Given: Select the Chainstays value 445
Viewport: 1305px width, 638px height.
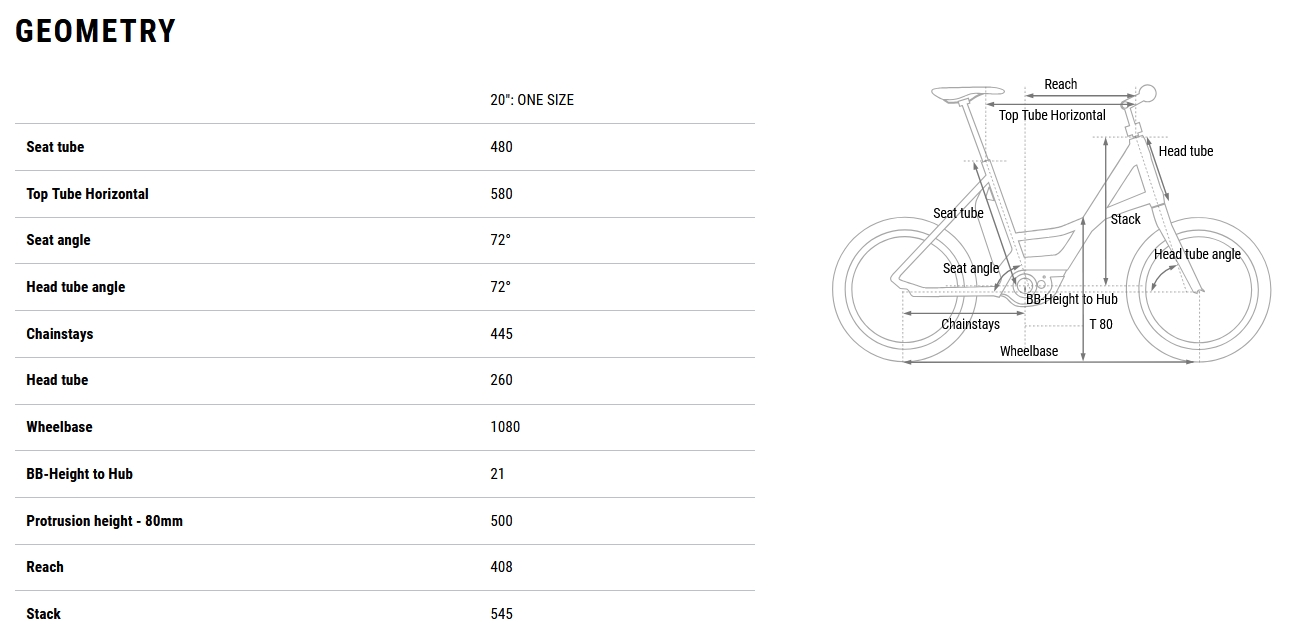Looking at the screenshot, I should coord(501,334).
